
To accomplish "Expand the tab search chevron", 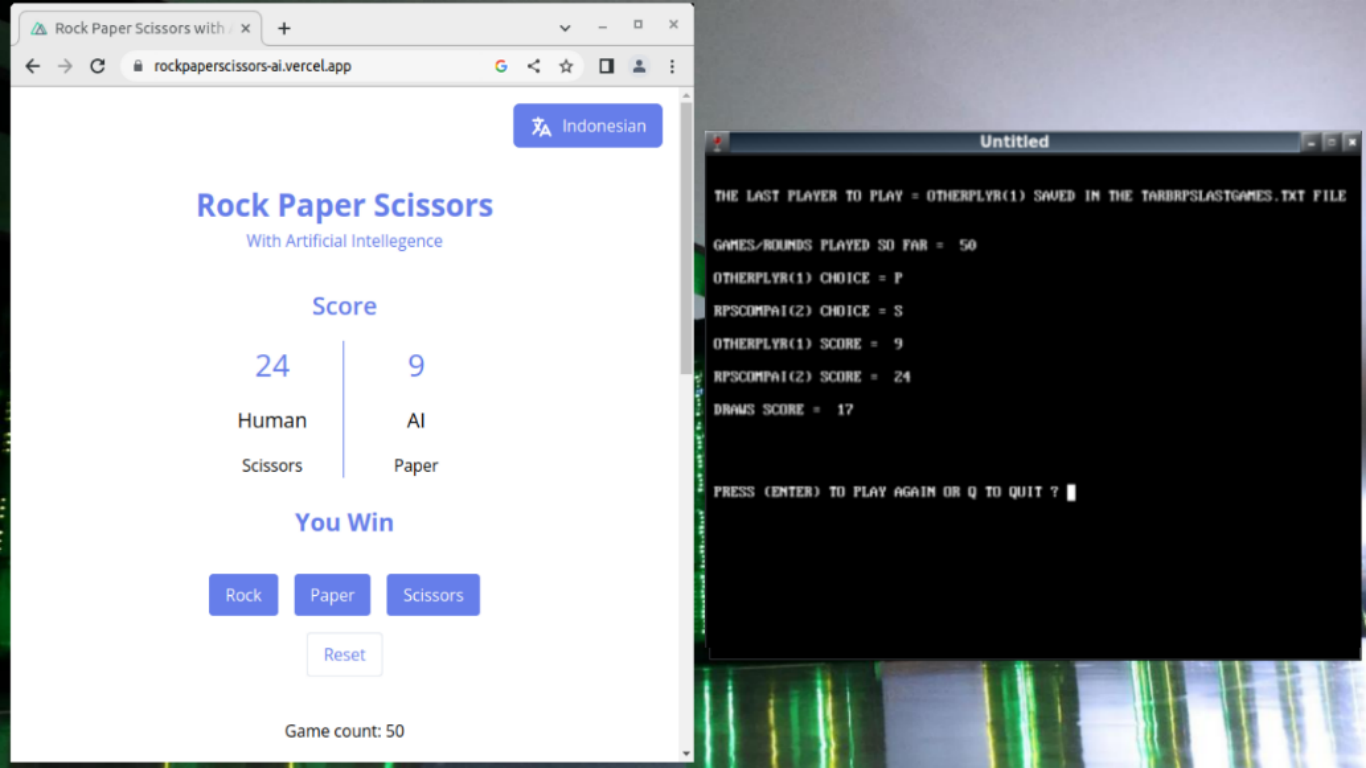I will click(x=565, y=28).
